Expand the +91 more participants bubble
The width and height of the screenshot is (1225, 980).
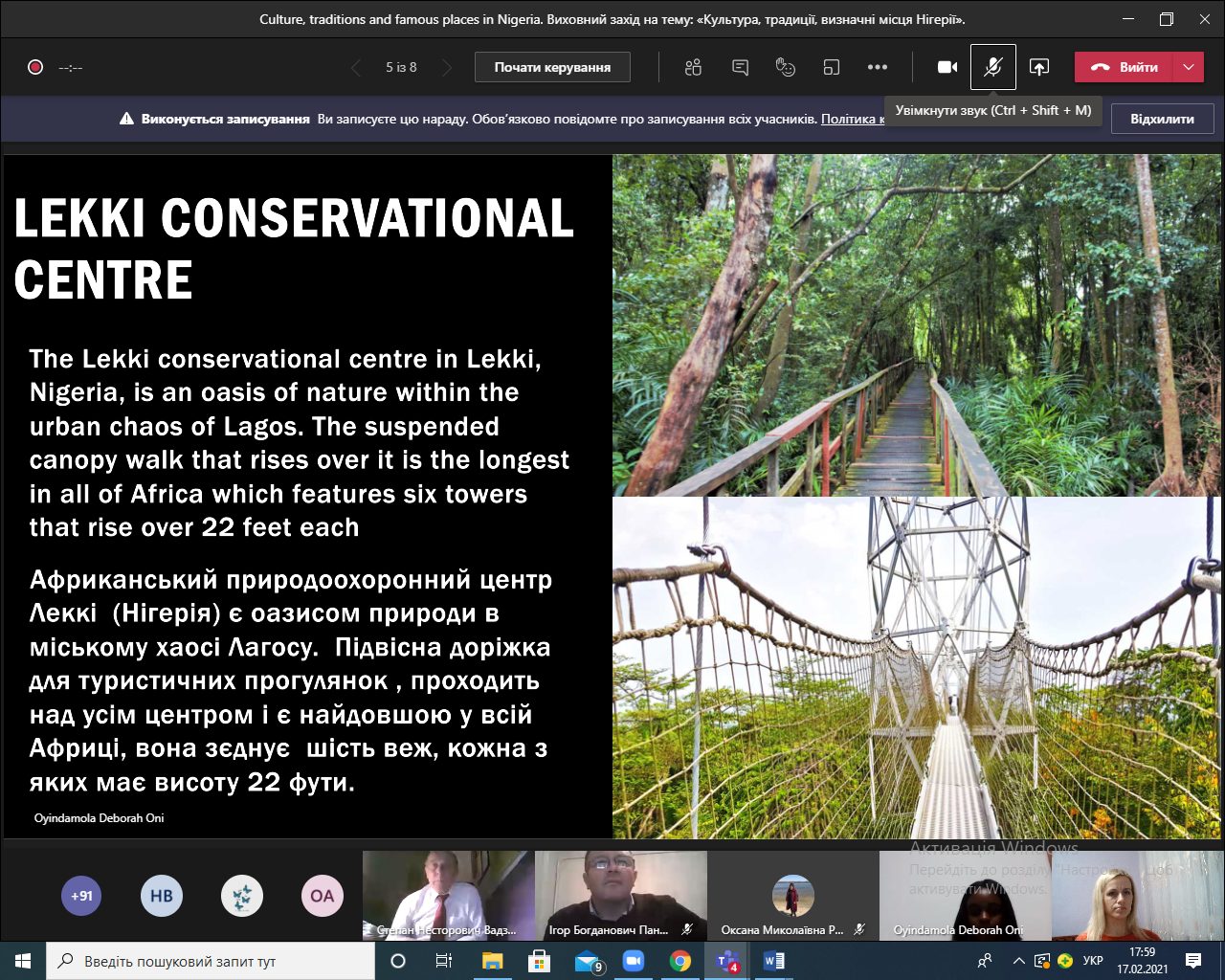click(81, 896)
